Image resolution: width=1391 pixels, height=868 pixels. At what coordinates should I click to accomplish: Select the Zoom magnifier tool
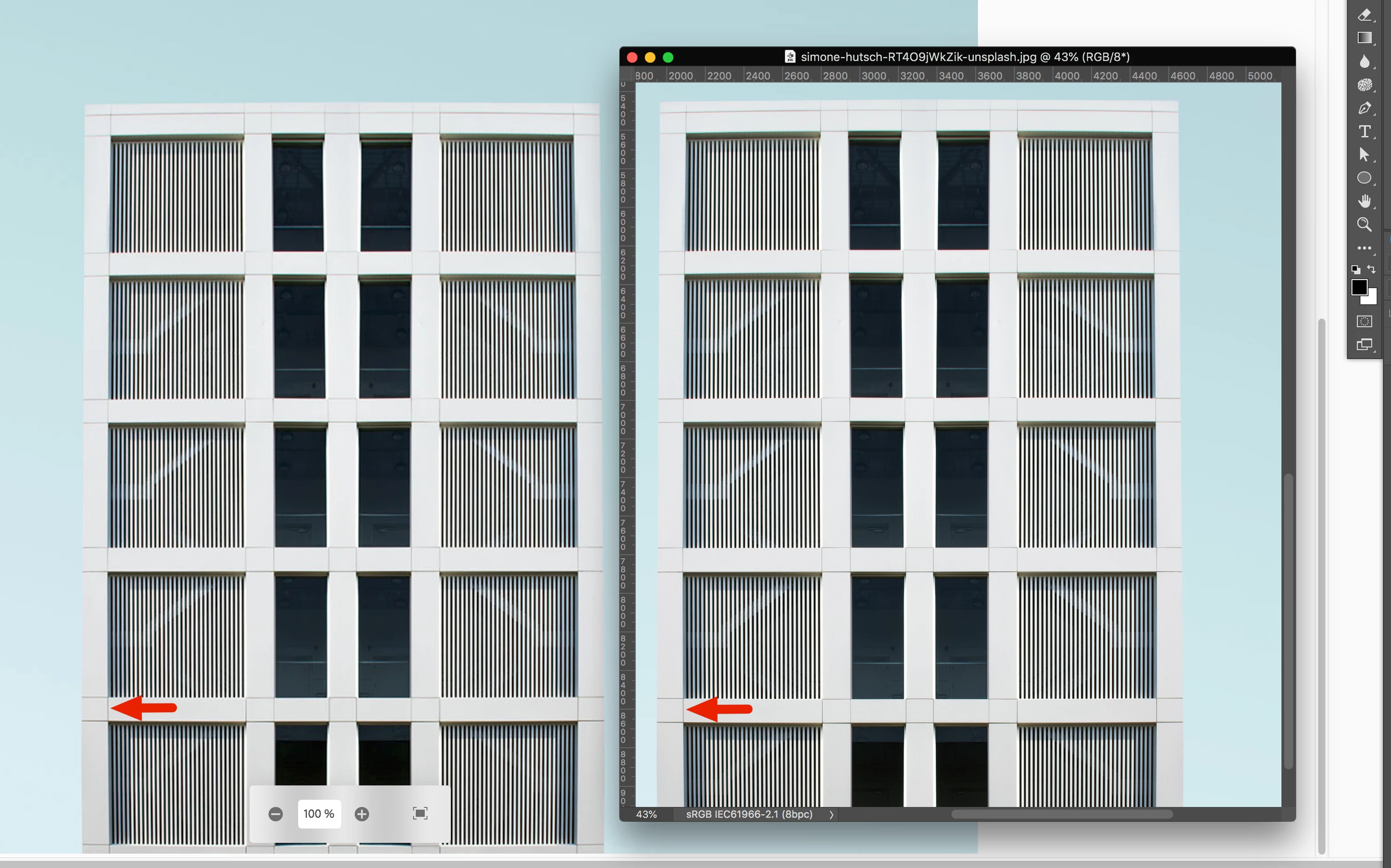click(x=1365, y=224)
